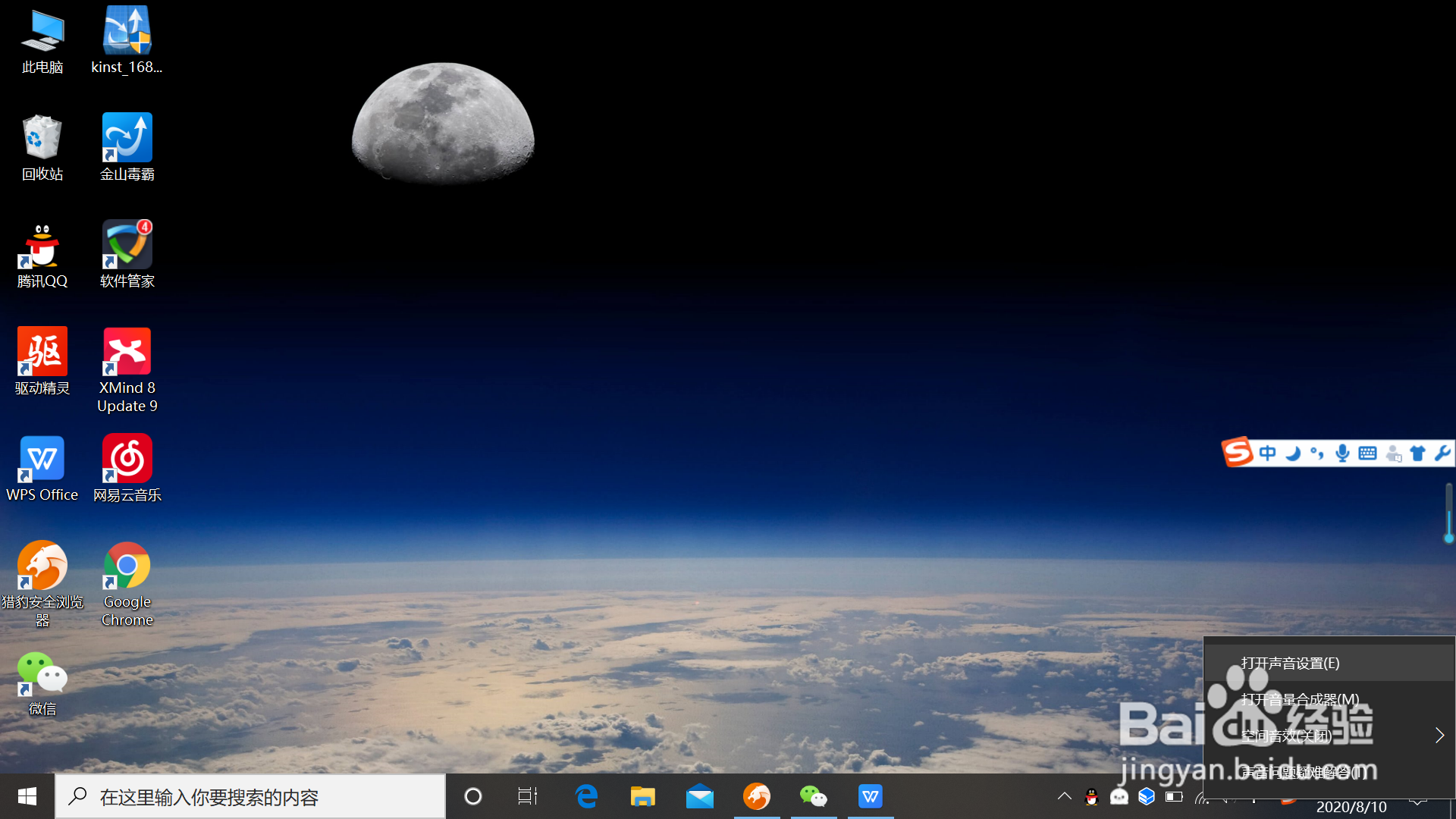Select the 微信 desktop shortcut

42,684
